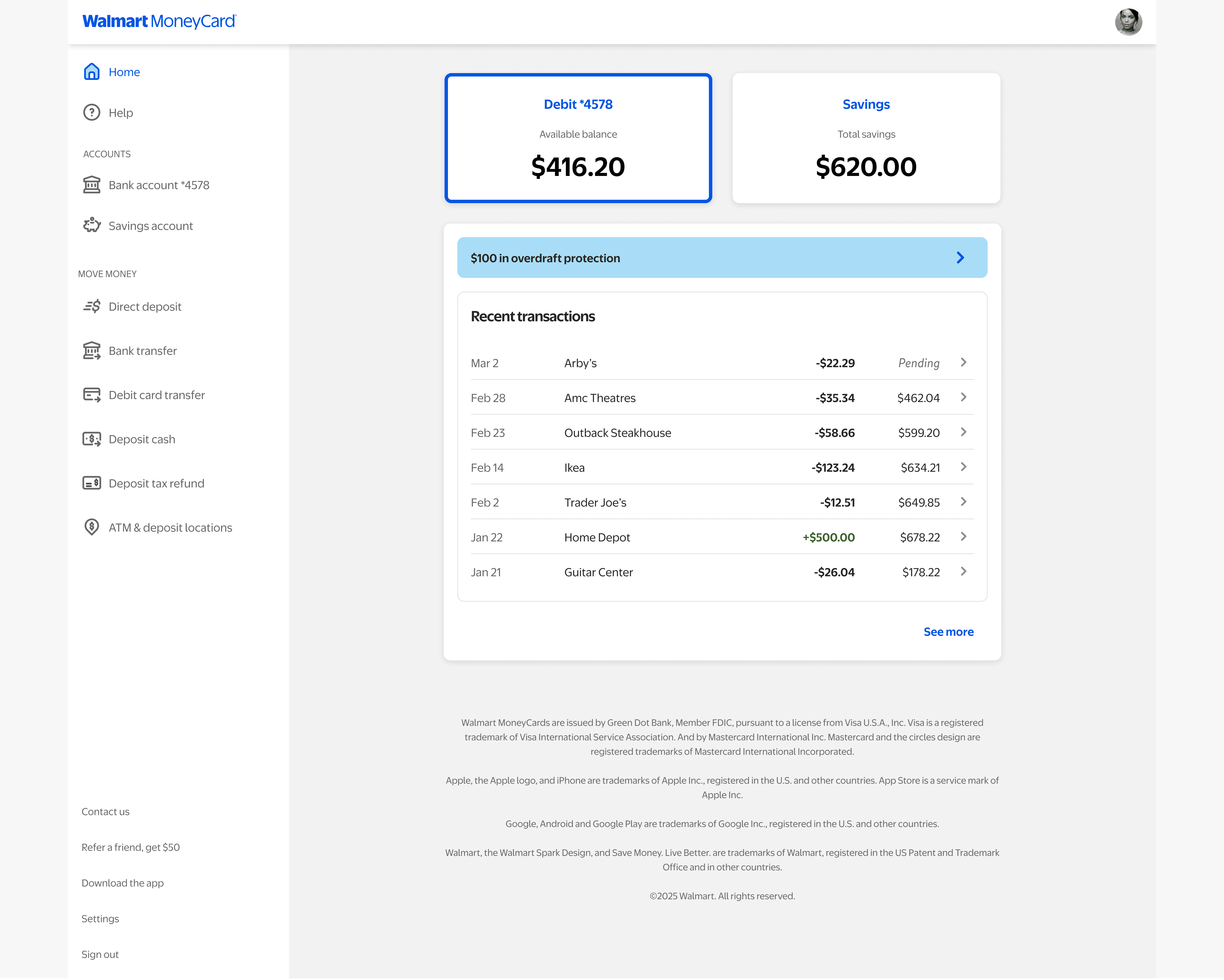Click the Deposit cash icon

(x=91, y=439)
